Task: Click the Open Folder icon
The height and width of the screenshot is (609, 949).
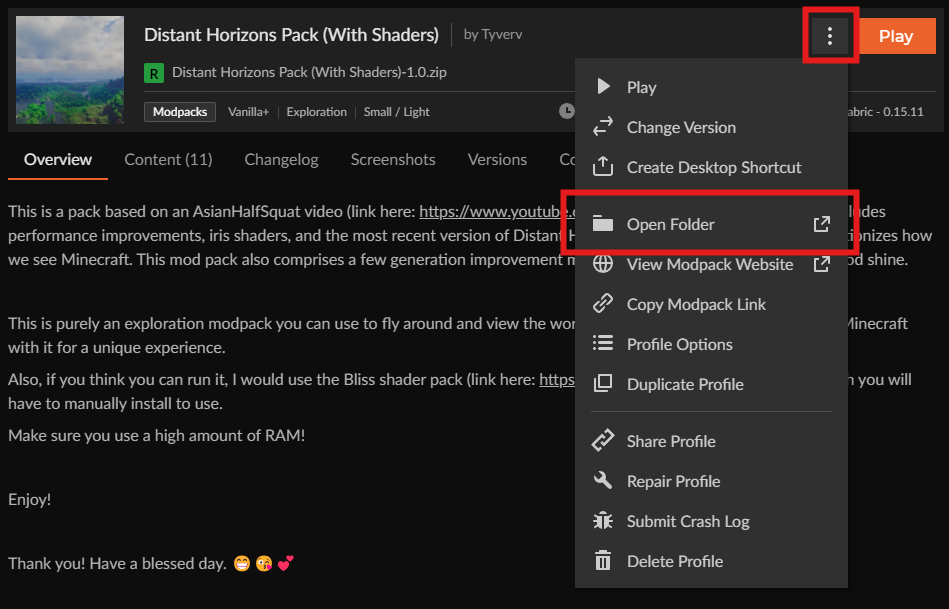Action: click(x=603, y=224)
